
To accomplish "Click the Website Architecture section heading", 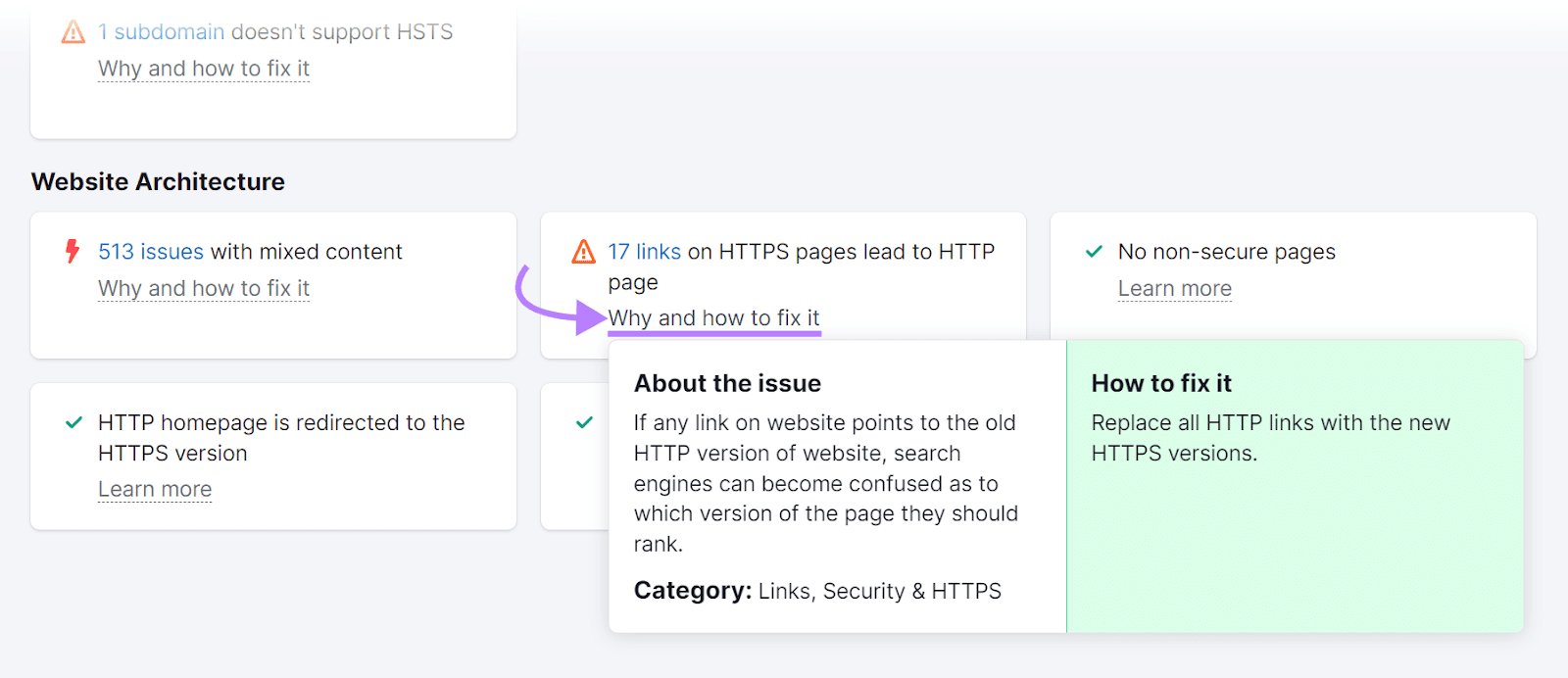I will pos(158,181).
